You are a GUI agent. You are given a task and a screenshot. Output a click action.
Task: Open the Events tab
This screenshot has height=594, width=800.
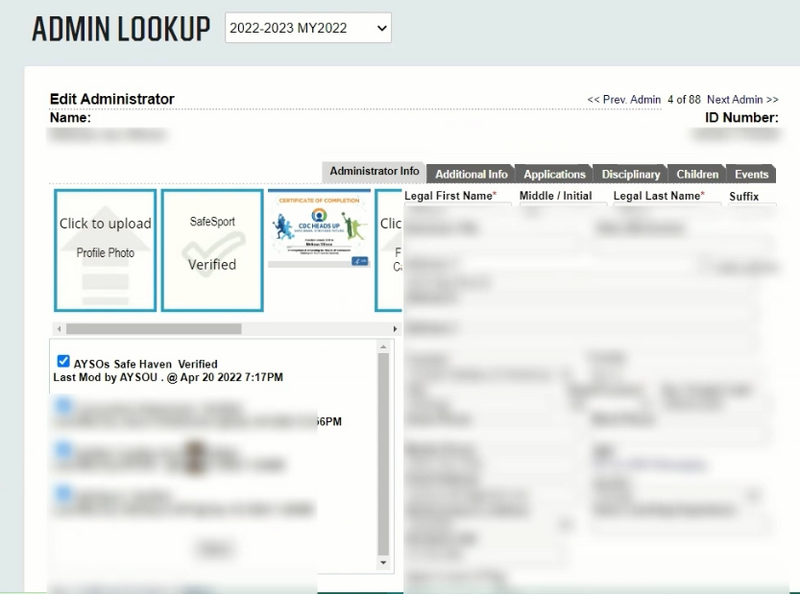tap(751, 173)
